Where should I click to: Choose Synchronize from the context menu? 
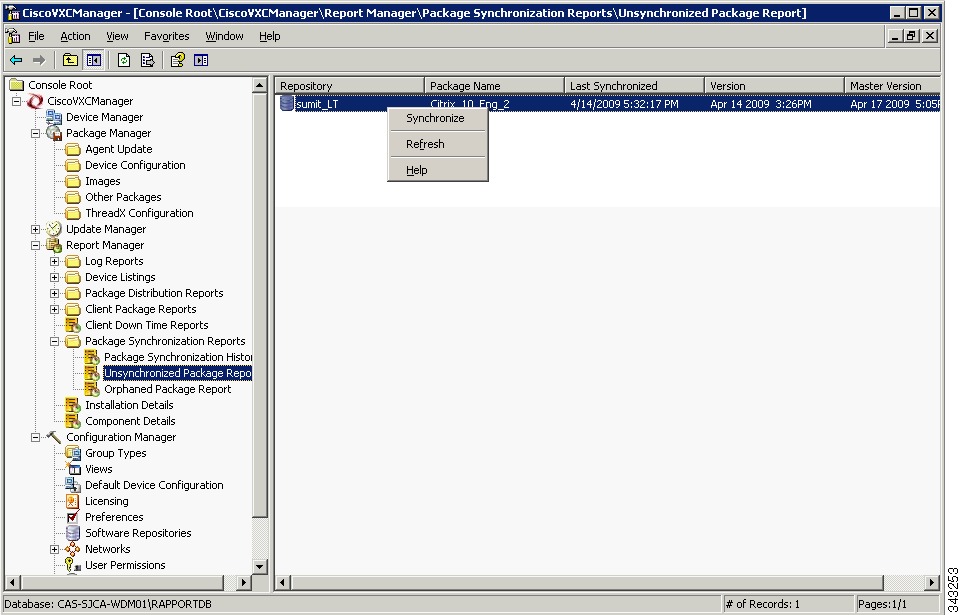(438, 118)
